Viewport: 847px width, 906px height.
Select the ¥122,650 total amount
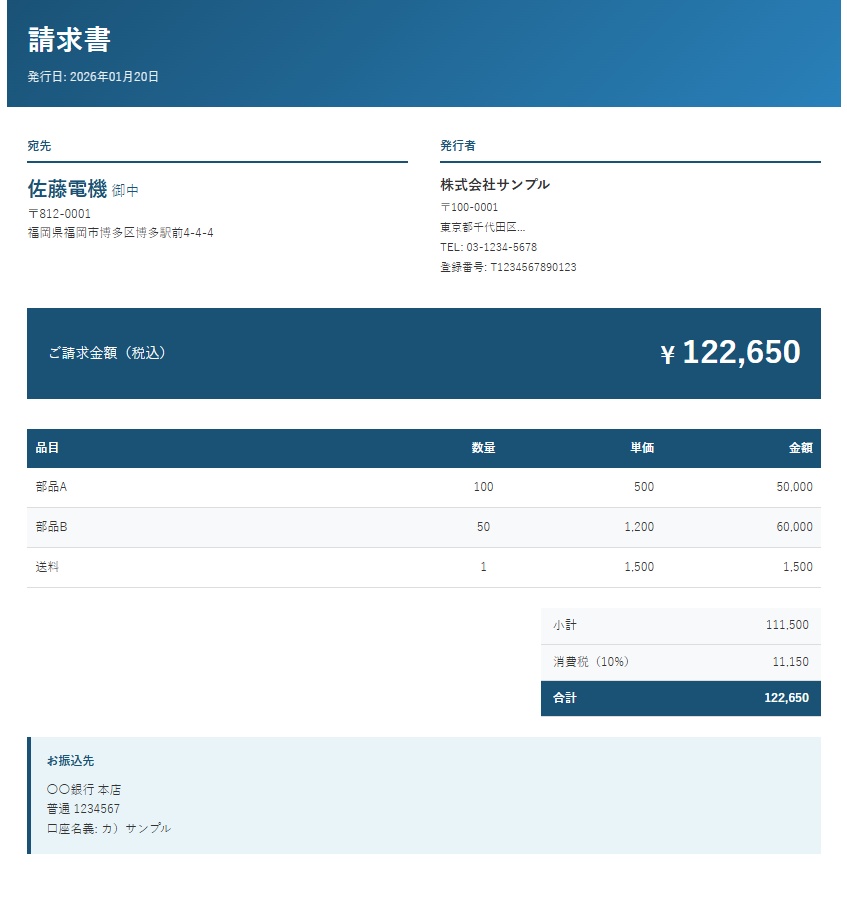tap(731, 352)
